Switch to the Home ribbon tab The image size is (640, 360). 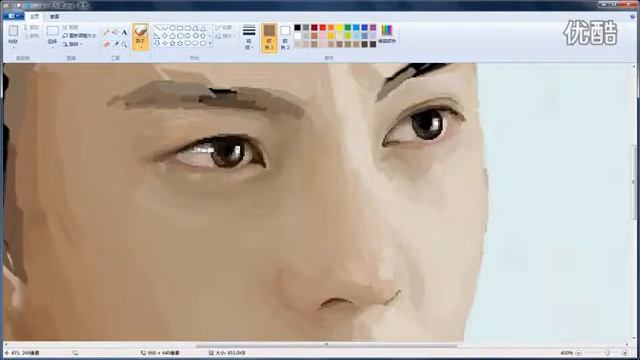(34, 16)
